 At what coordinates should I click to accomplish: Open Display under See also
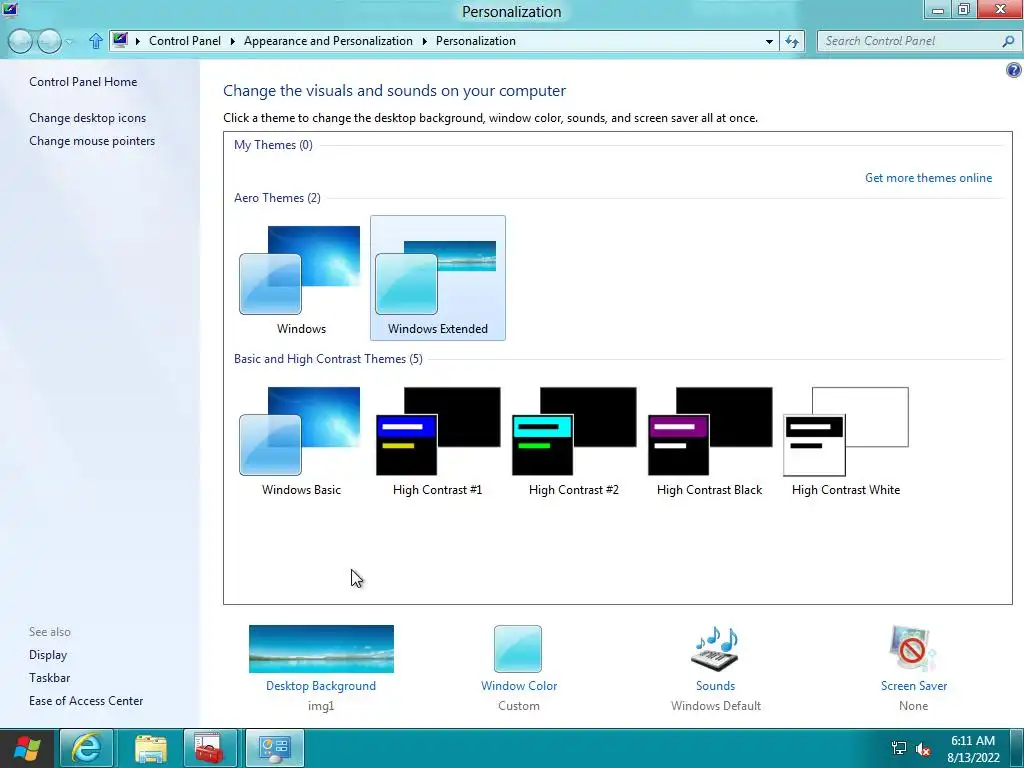(48, 654)
